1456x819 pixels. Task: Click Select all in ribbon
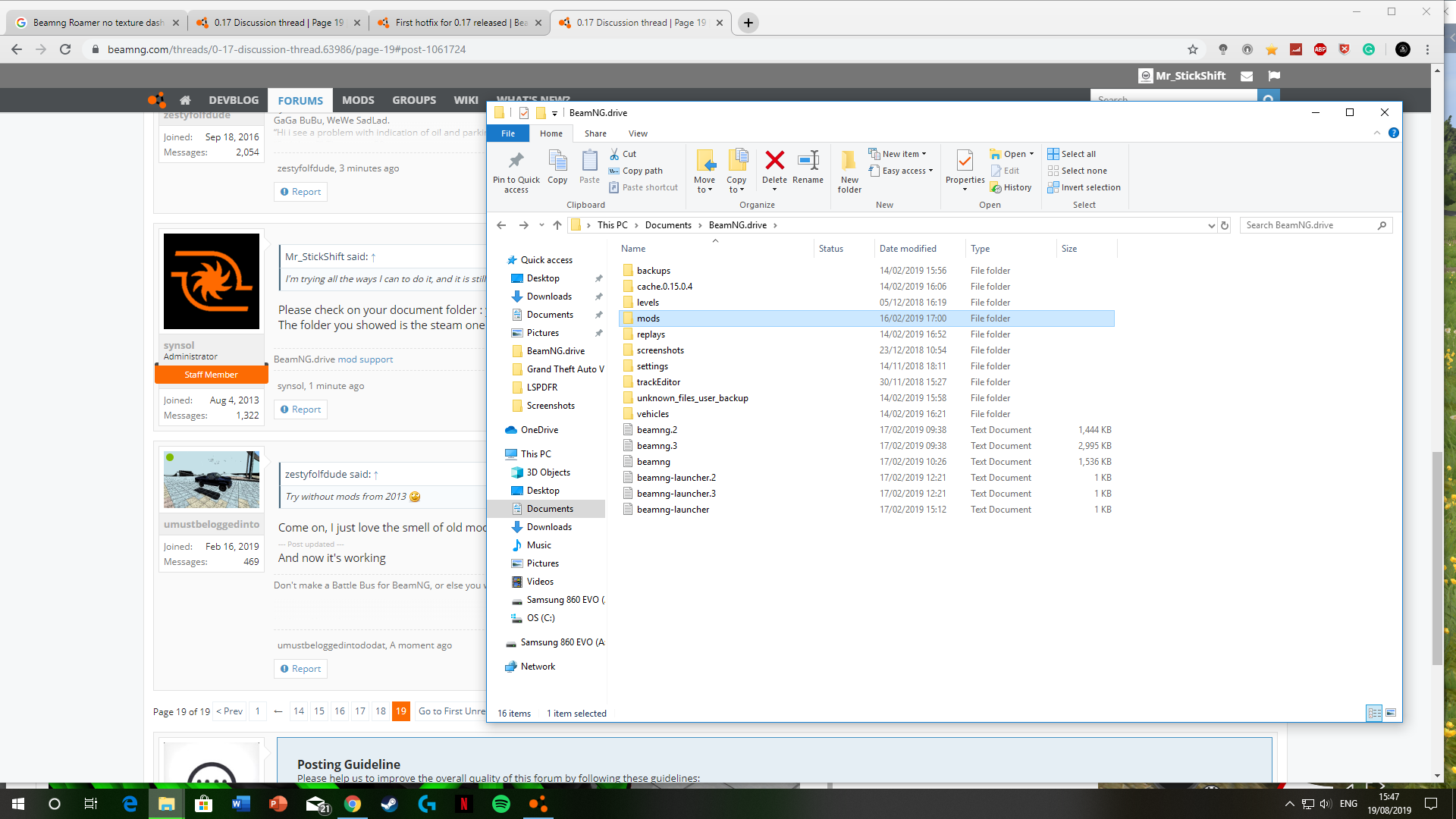1072,154
